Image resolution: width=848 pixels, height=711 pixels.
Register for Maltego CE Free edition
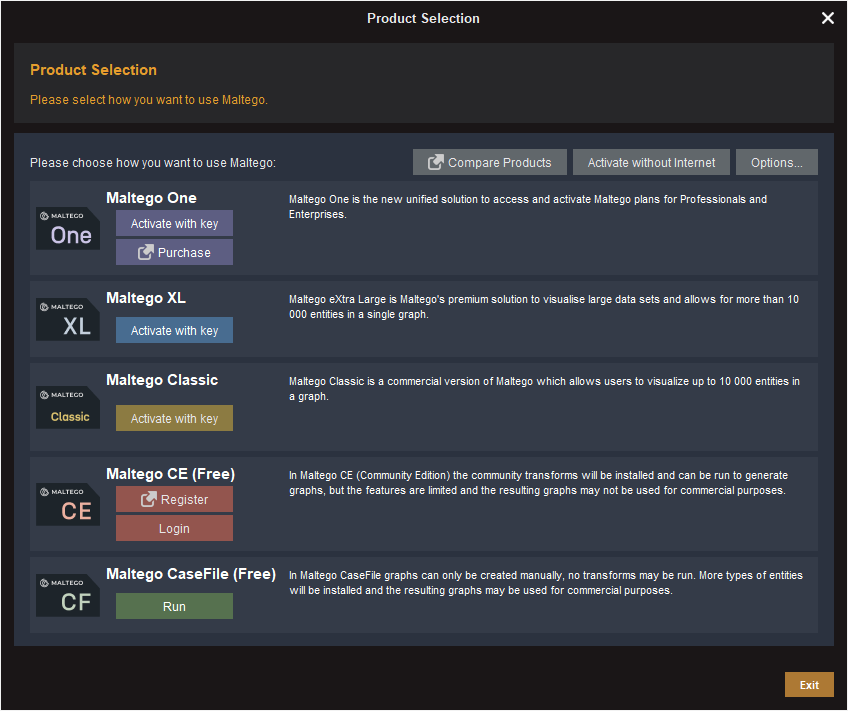[x=174, y=499]
